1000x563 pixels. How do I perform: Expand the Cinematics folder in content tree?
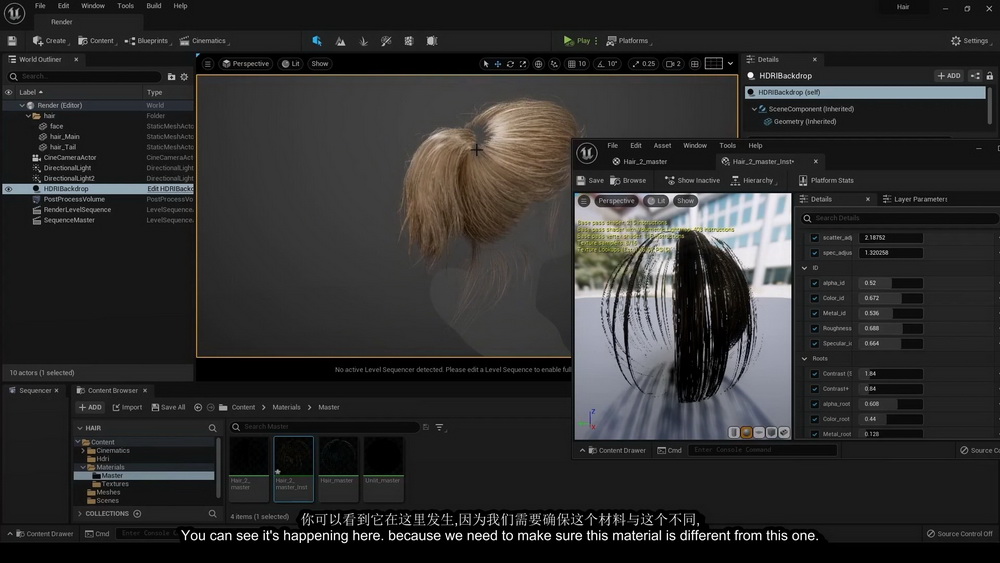point(83,451)
